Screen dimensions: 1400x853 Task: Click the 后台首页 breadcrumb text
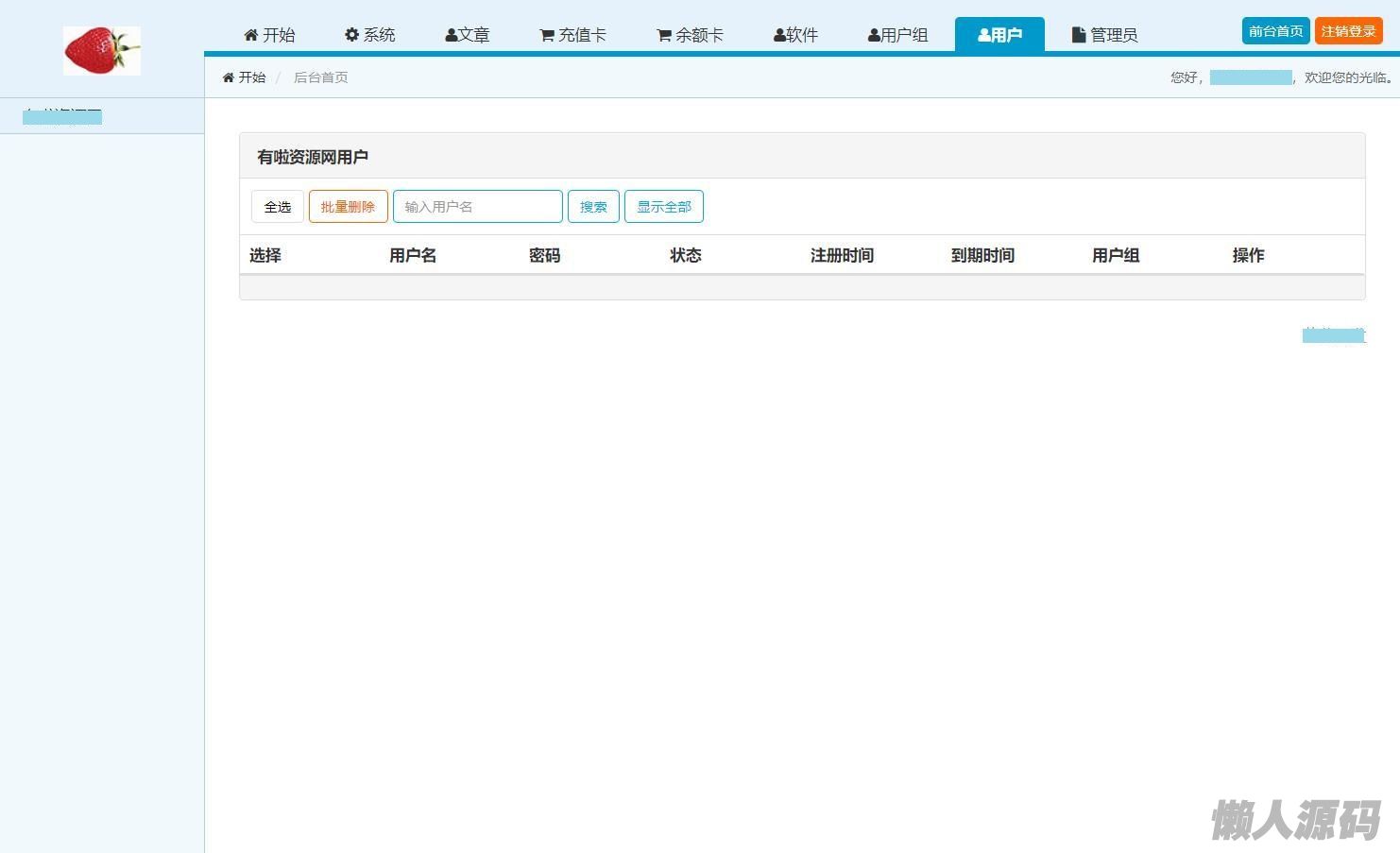(321, 77)
